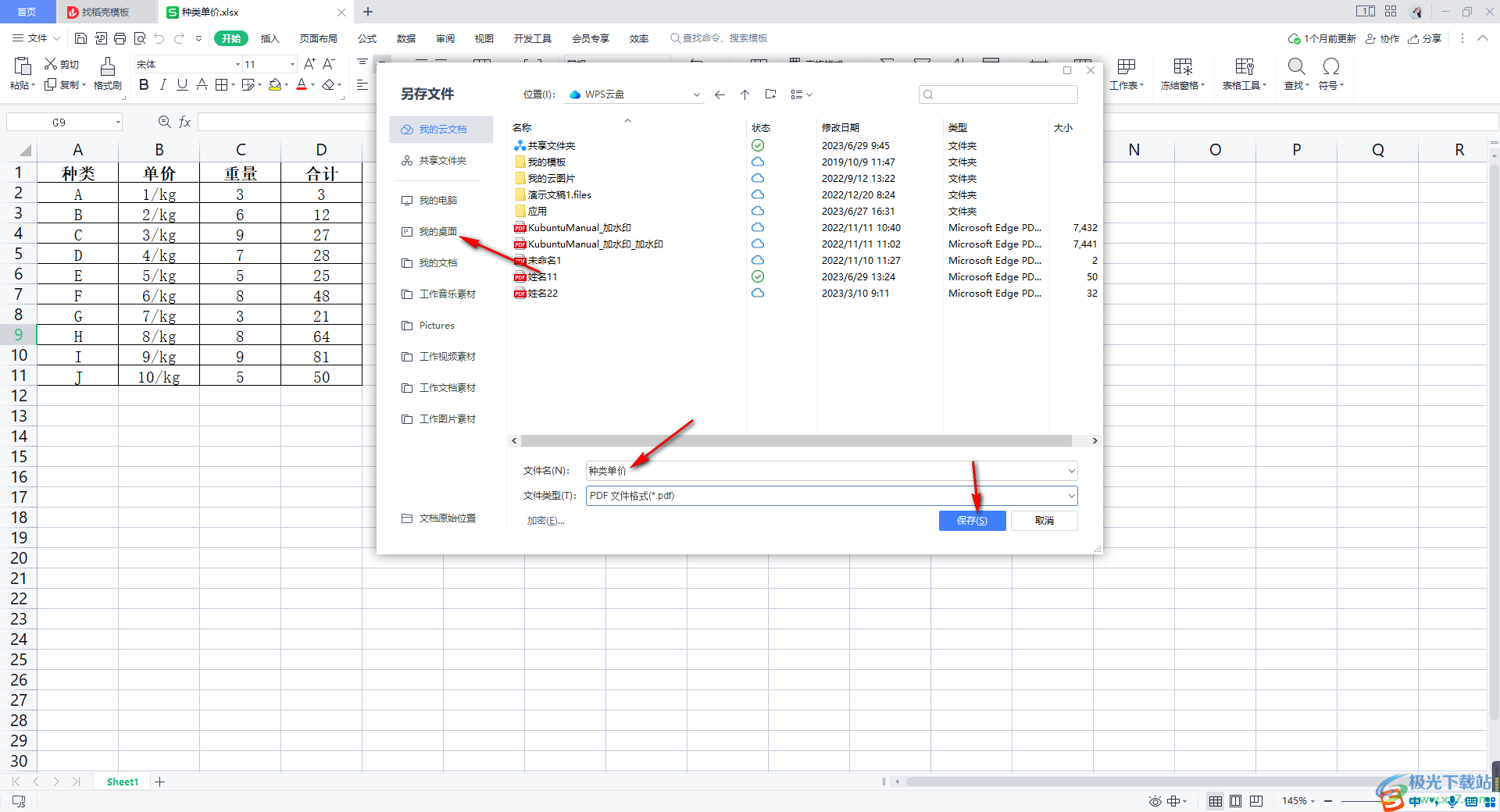
Task: Toggle the eye protection mode icon
Action: (1155, 801)
